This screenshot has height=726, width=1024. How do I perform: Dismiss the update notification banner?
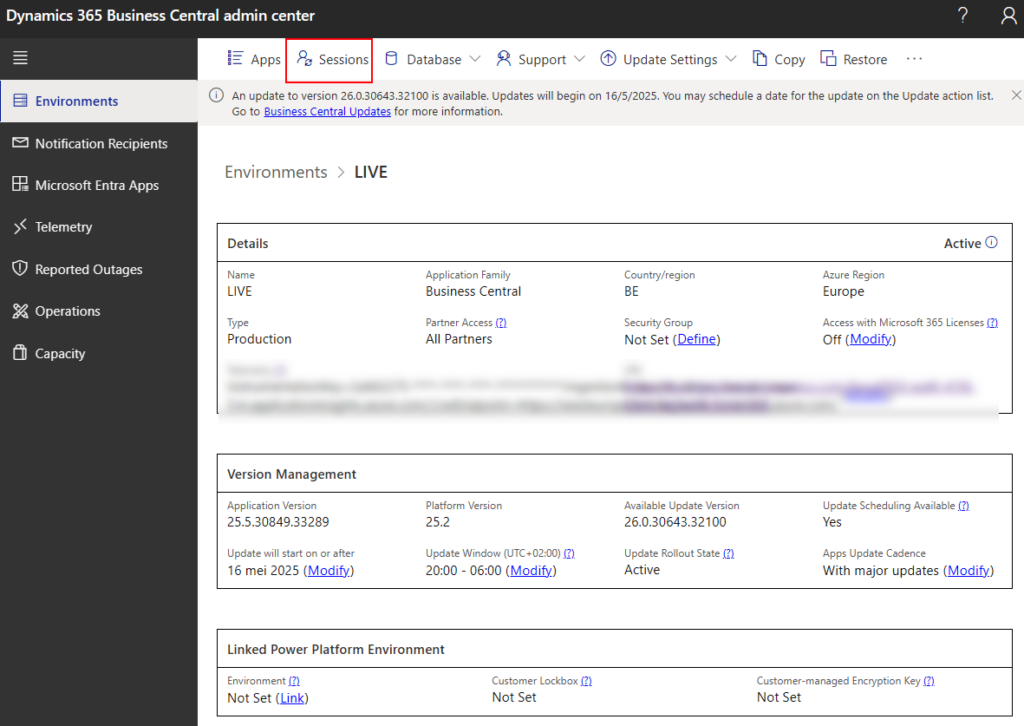[x=1016, y=95]
